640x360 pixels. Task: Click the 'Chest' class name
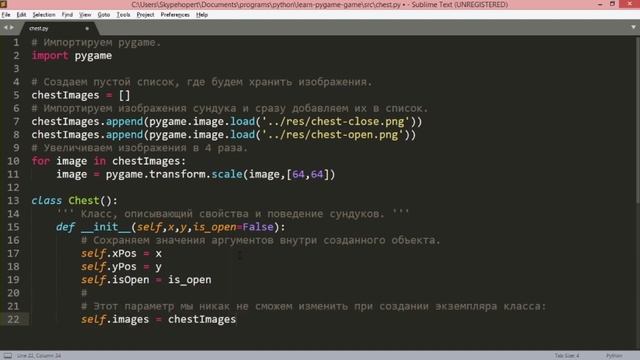[84, 200]
